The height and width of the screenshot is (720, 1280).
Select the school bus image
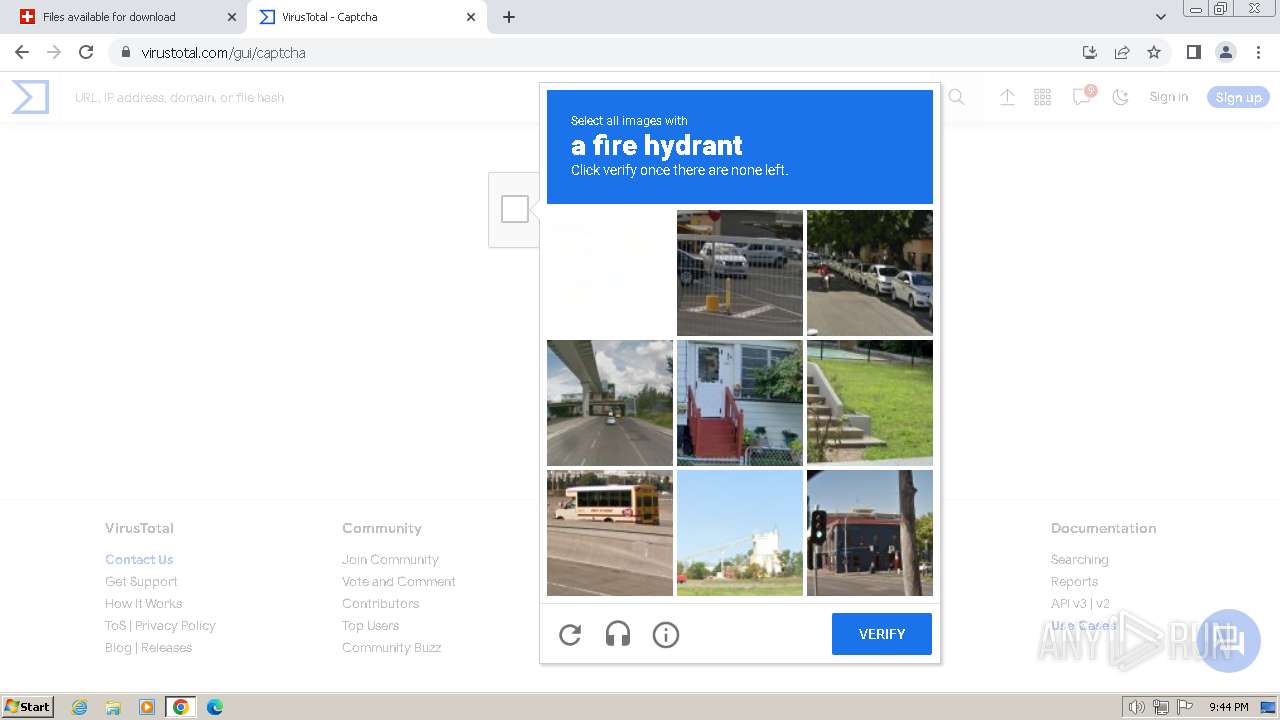(x=610, y=533)
